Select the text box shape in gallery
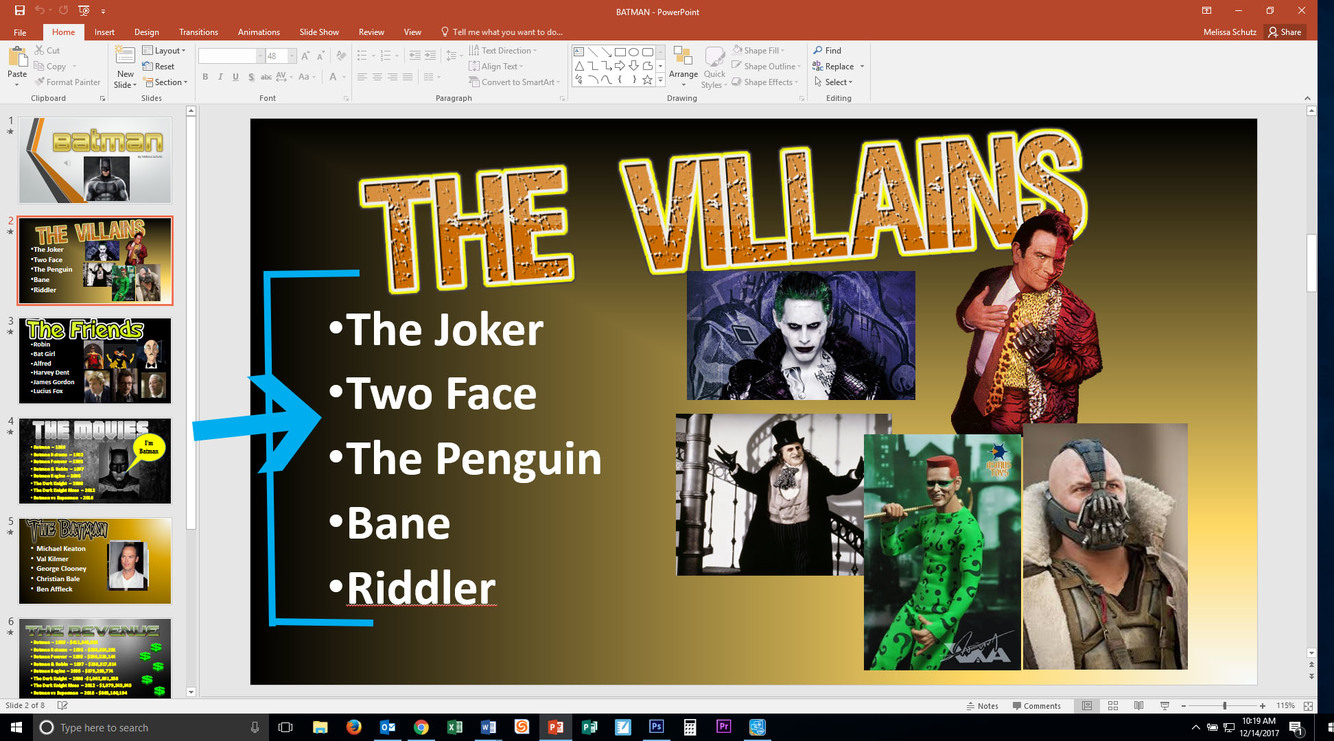The width and height of the screenshot is (1334, 741). click(x=579, y=52)
